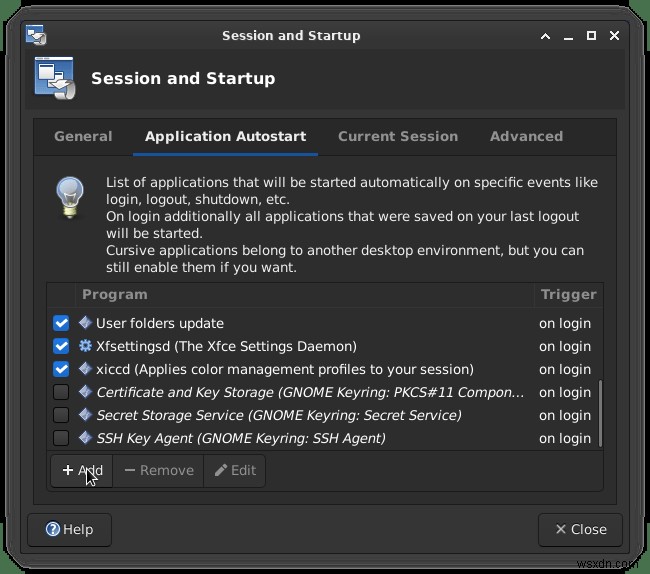Click the Xfsettingsd gear icon
This screenshot has width=650, height=574.
click(x=85, y=346)
